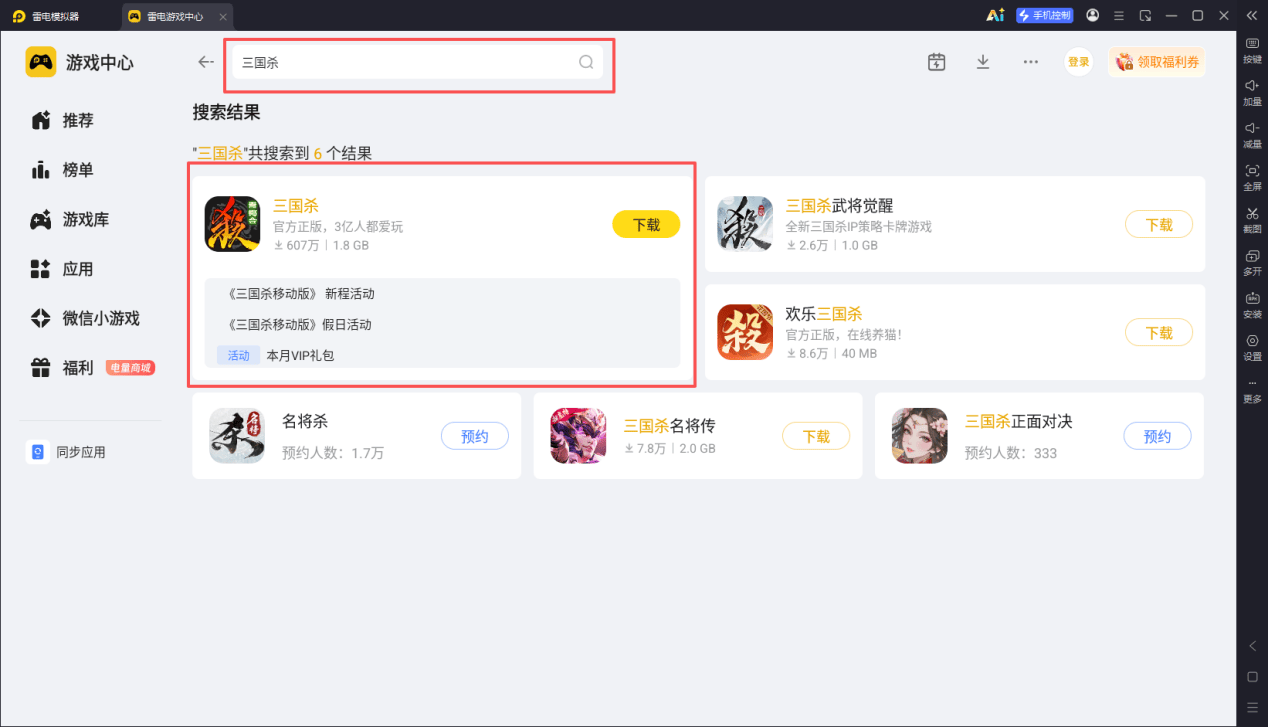
Task: Click the 领取福利券 coupon button
Action: 1156,62
